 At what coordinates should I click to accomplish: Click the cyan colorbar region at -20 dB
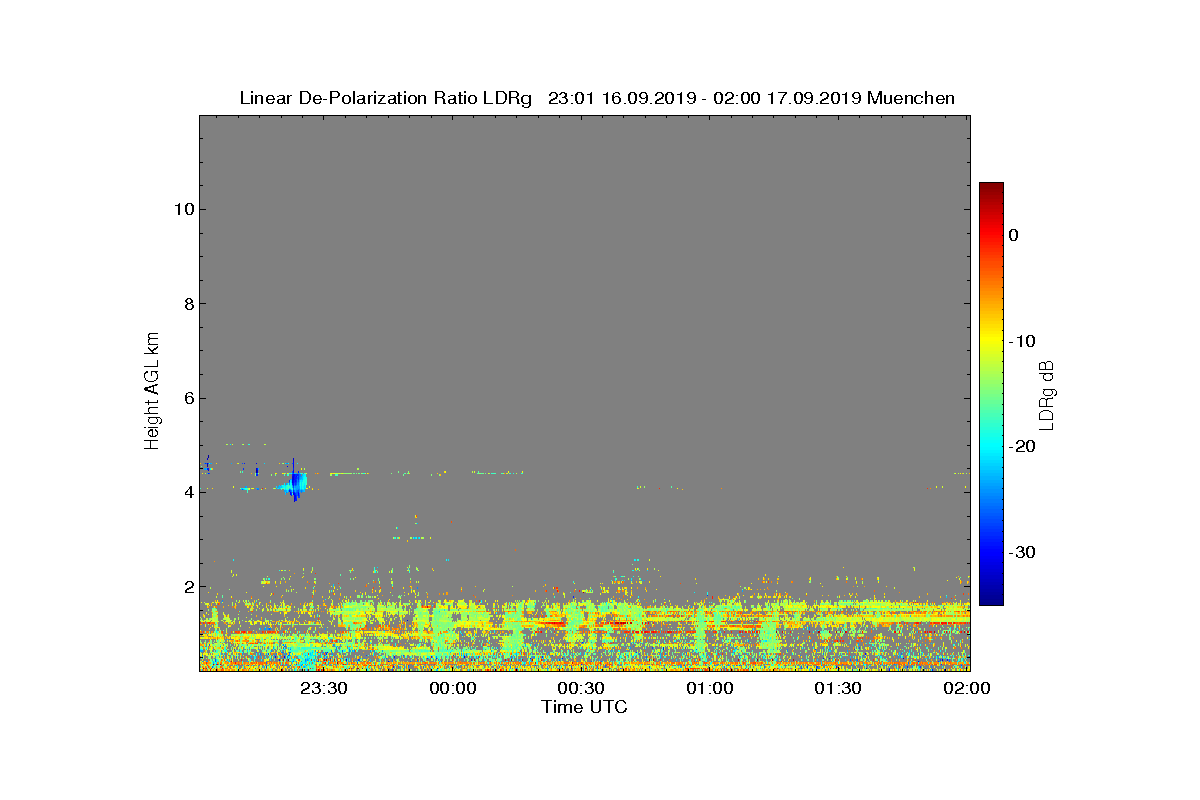click(x=991, y=446)
